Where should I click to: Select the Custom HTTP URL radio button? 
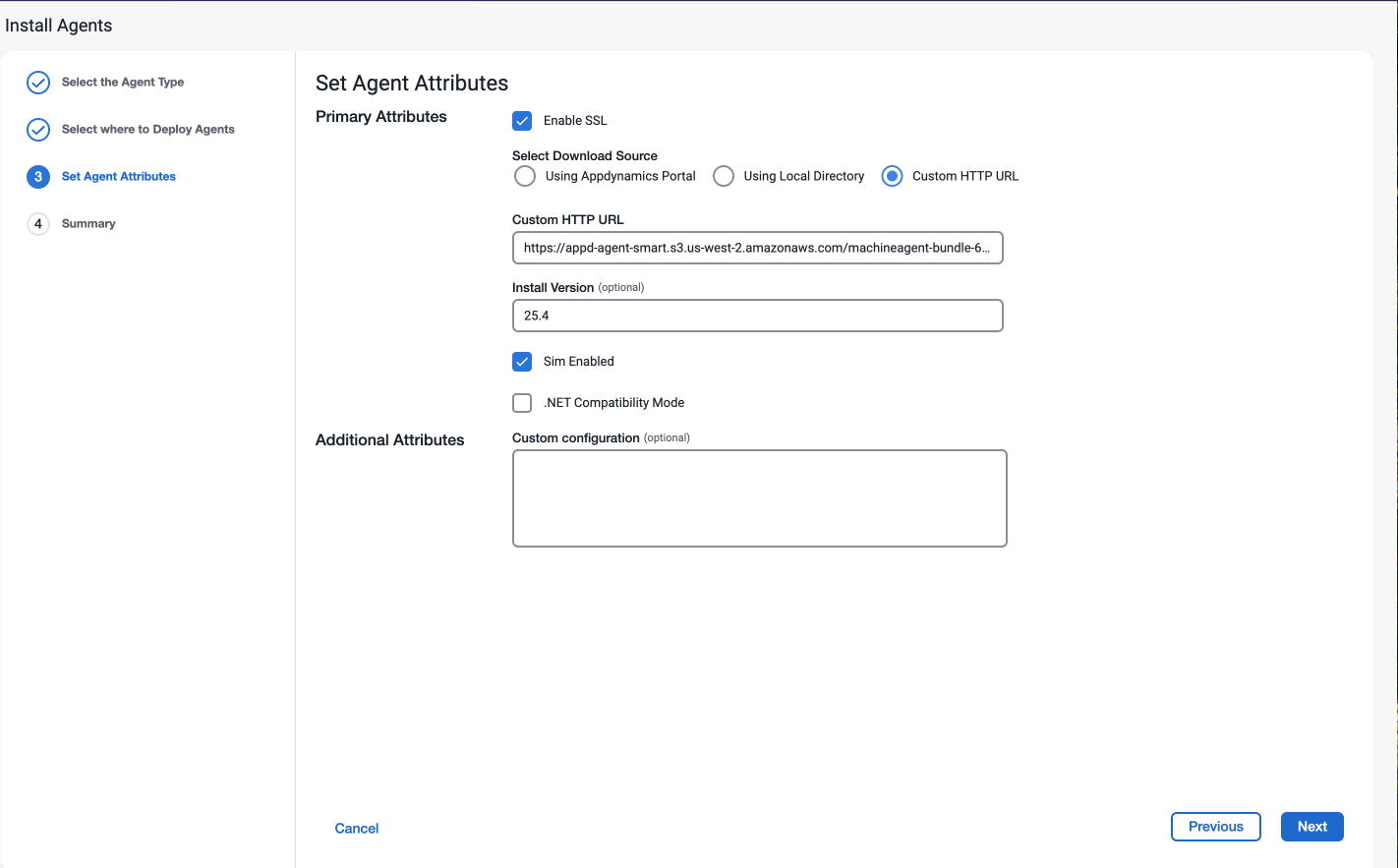(x=892, y=175)
